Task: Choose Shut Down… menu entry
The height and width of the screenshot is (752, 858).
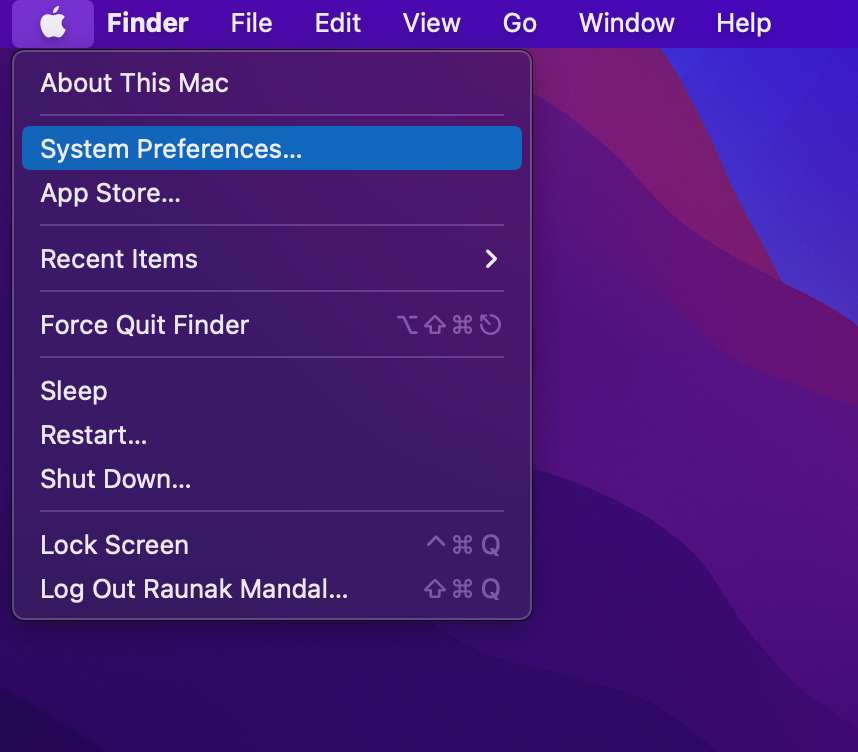Action: [272, 479]
